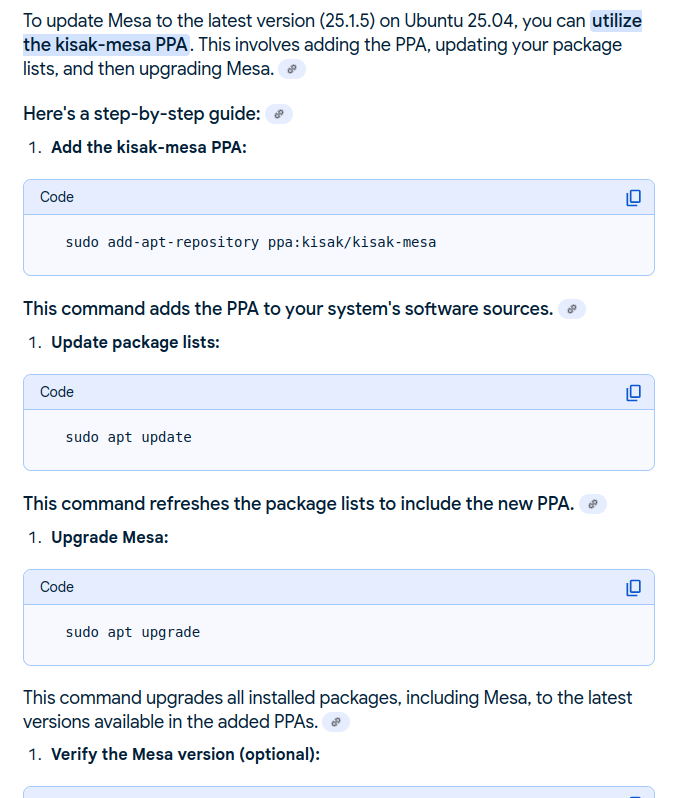Click "Code" label above apt update command
This screenshot has height=798, width=687.
point(57,392)
